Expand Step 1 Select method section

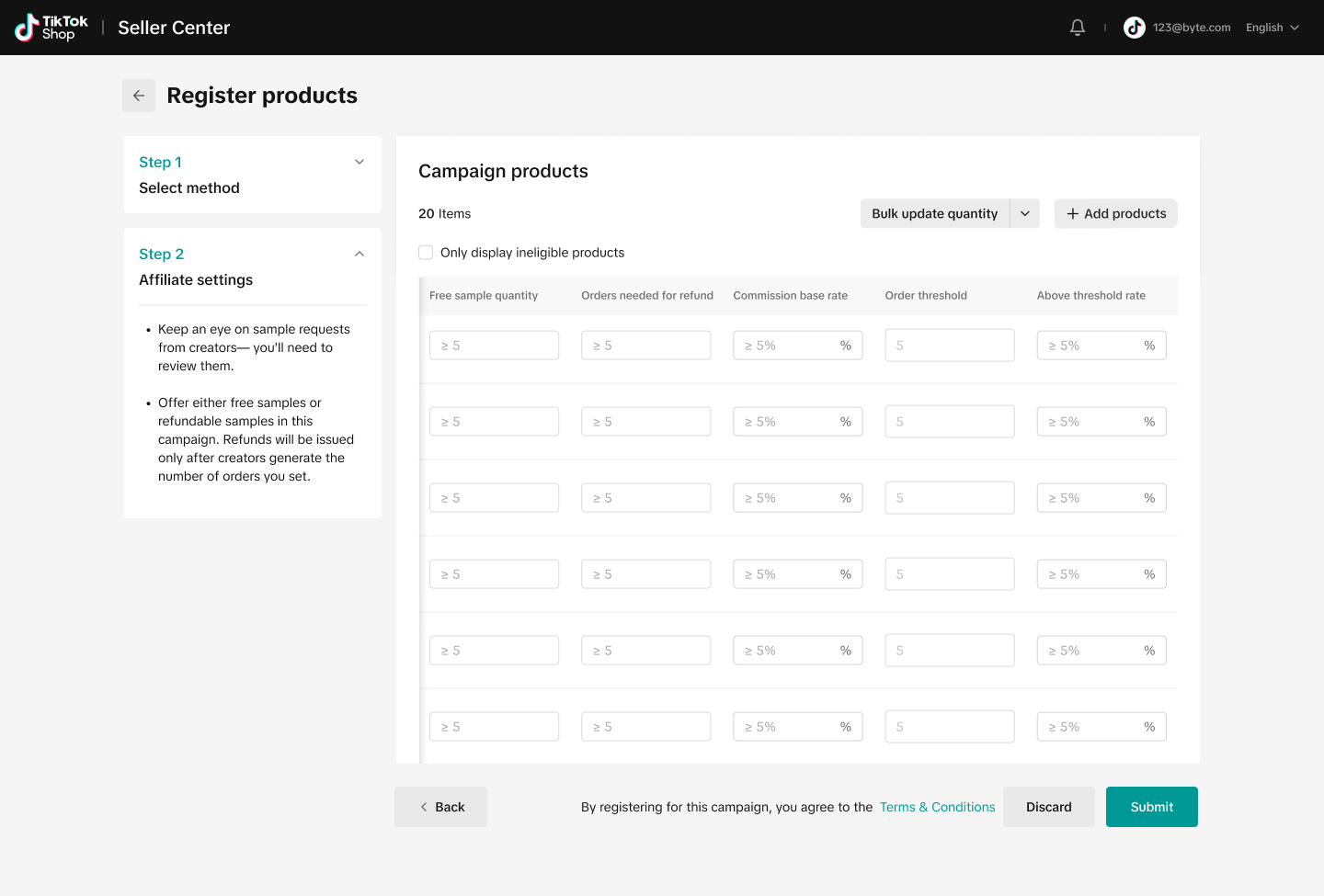click(x=360, y=162)
